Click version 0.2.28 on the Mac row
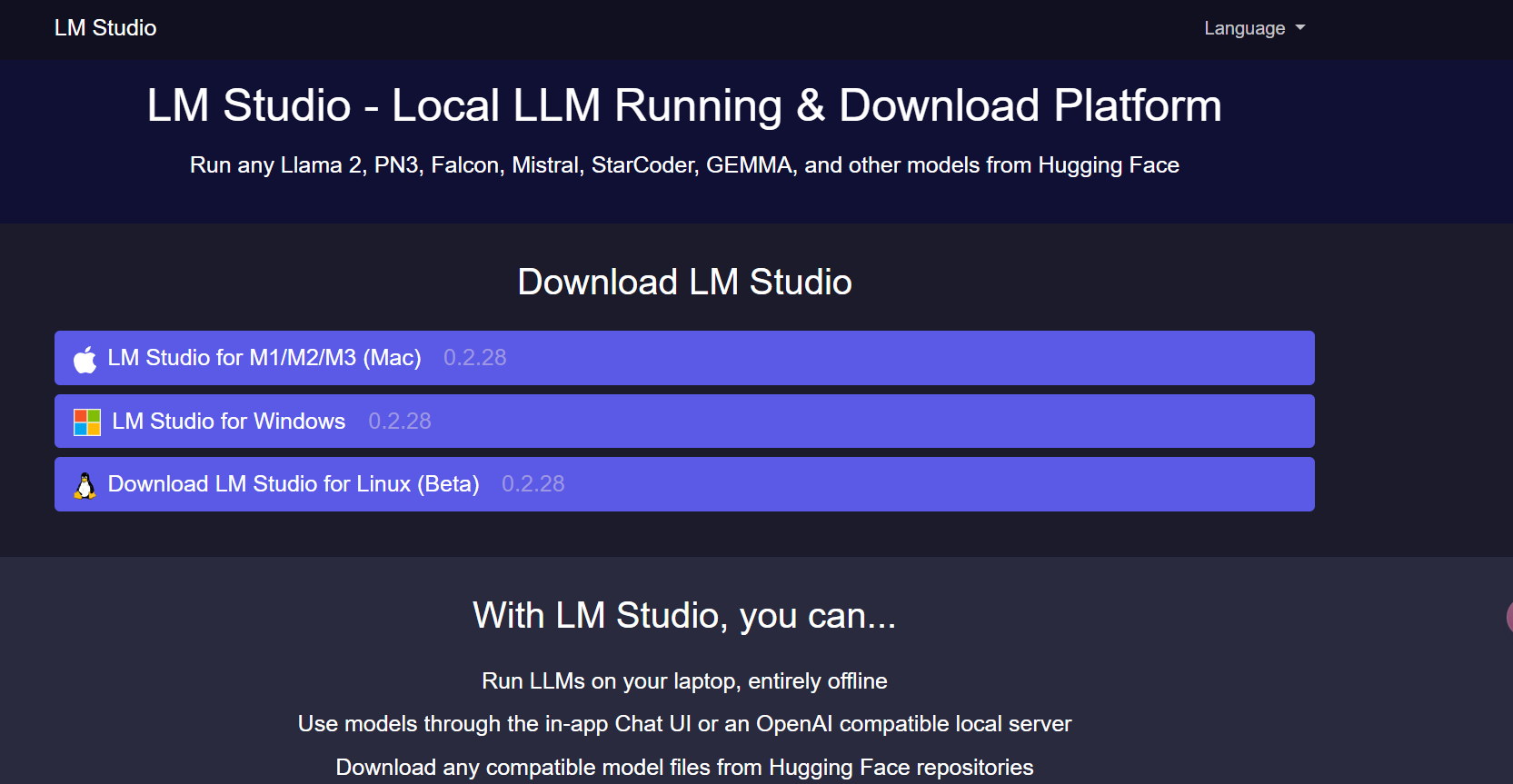 (475, 358)
